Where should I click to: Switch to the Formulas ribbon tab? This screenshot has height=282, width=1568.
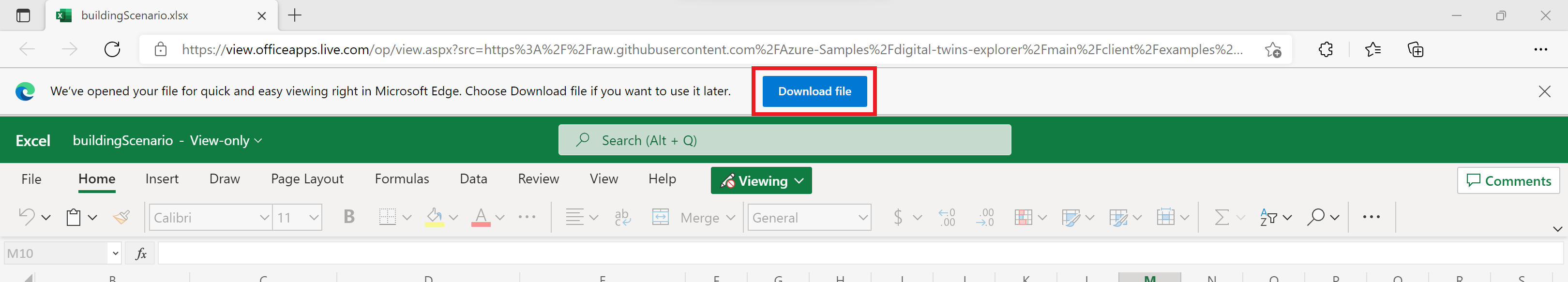tap(402, 178)
